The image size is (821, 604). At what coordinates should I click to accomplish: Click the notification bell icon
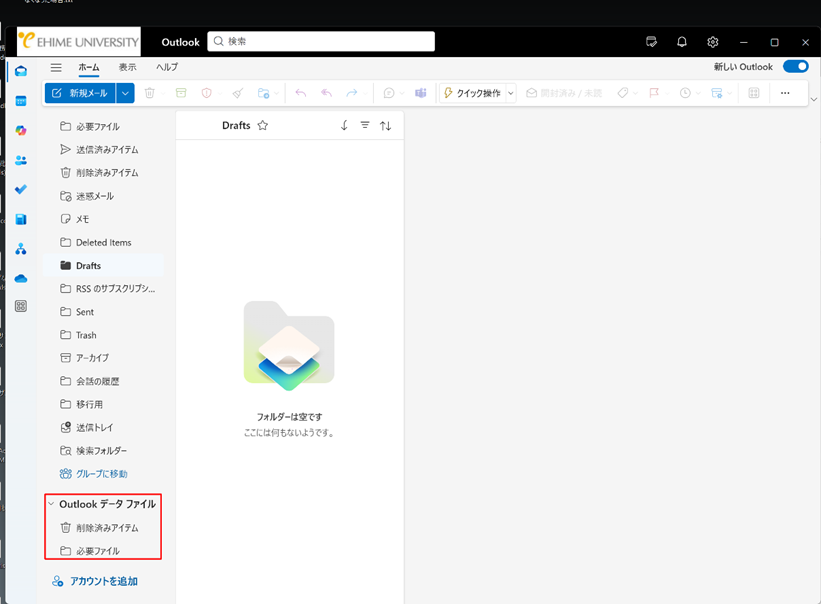682,42
